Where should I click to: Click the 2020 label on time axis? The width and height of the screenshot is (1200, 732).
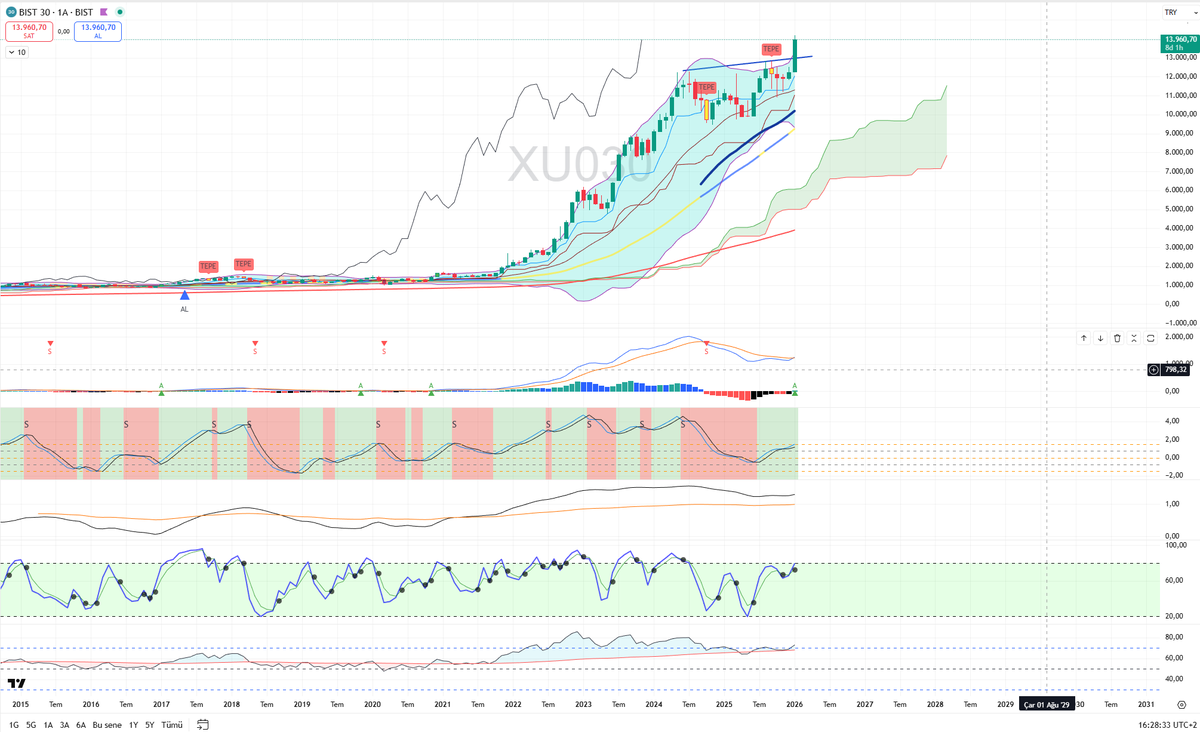point(372,704)
